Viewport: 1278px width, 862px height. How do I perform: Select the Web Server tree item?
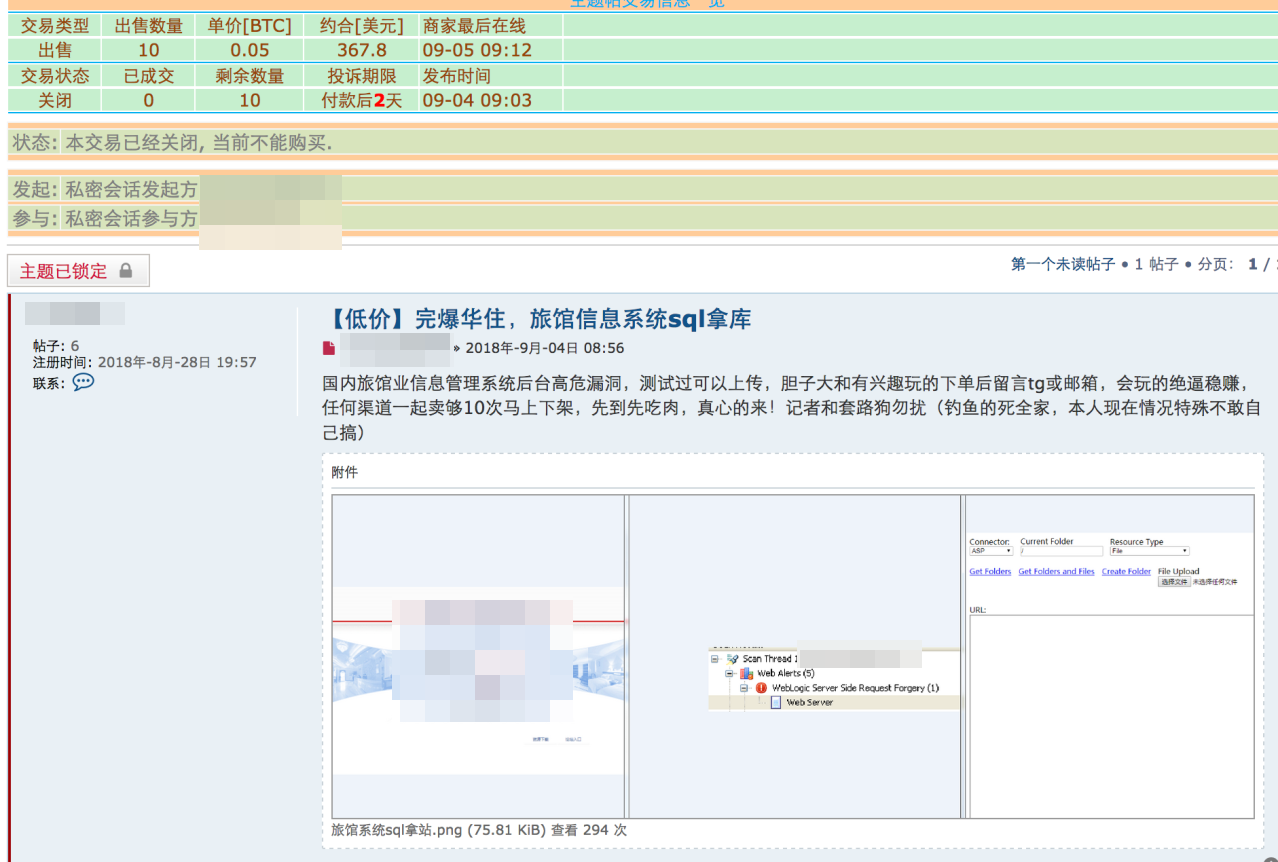tap(809, 703)
